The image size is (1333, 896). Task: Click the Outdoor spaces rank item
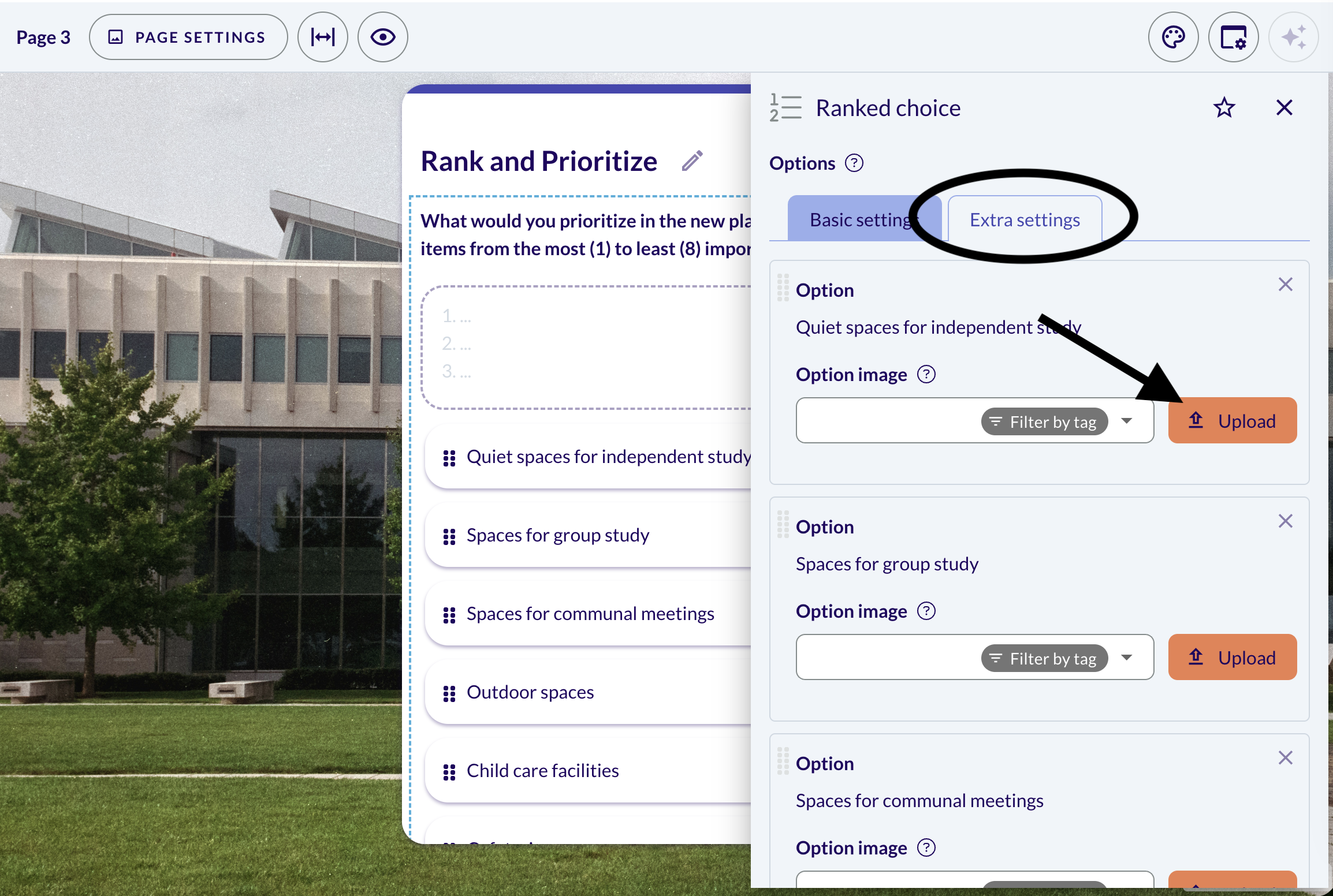588,693
